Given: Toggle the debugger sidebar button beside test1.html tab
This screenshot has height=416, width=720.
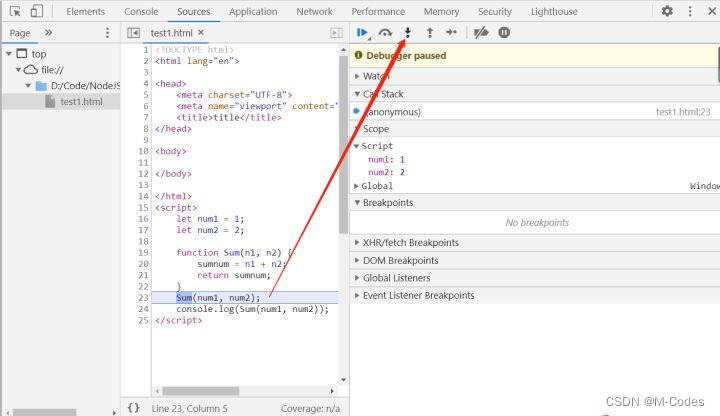Looking at the screenshot, I should [336, 33].
